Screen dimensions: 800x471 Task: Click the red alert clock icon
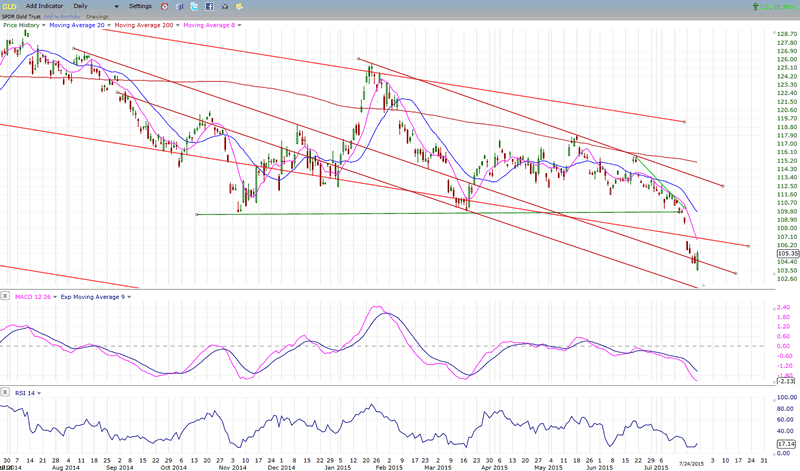(164, 6)
